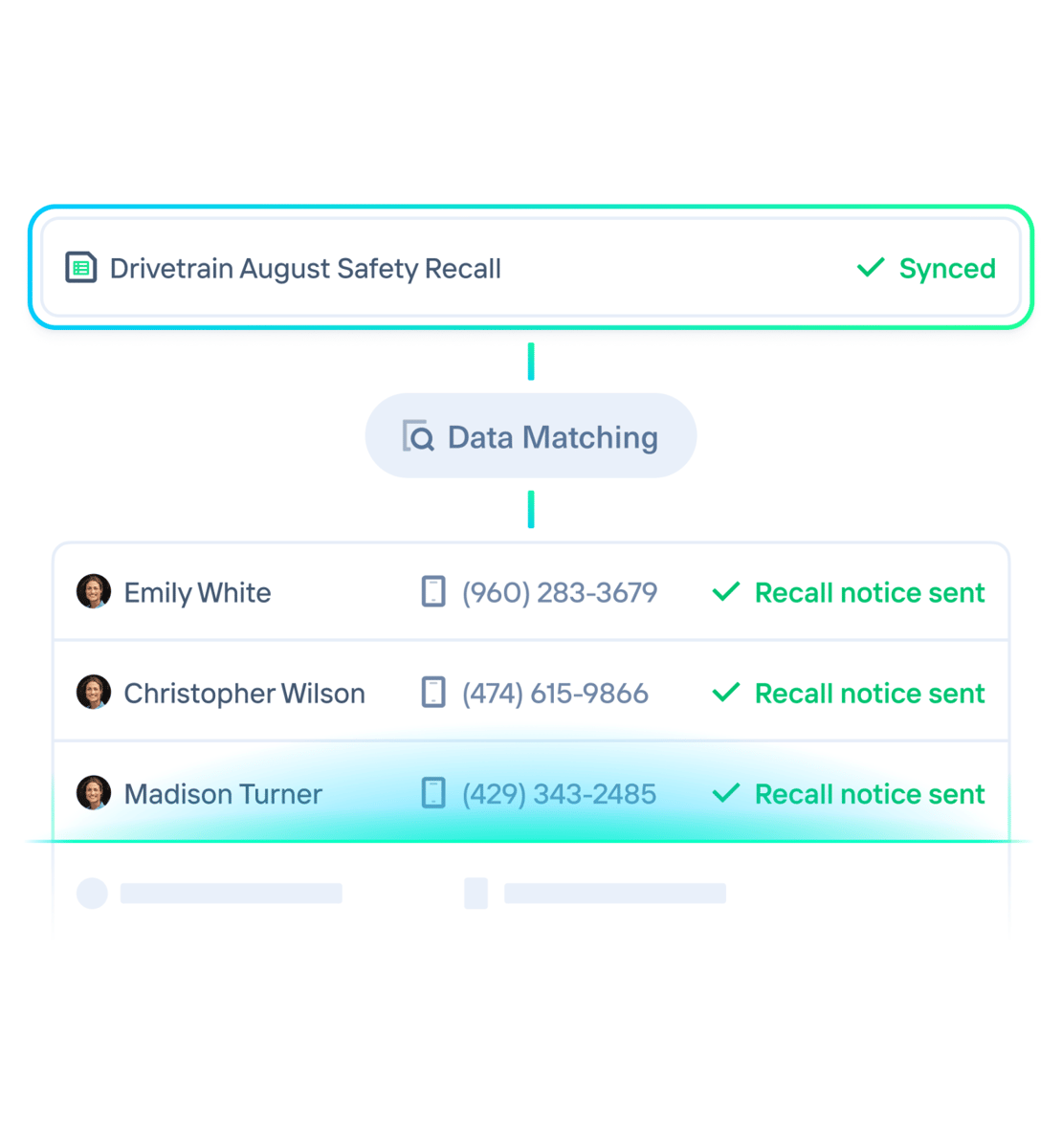Open the Data Matching pill button
The width and height of the screenshot is (1062, 1148).
click(x=531, y=436)
